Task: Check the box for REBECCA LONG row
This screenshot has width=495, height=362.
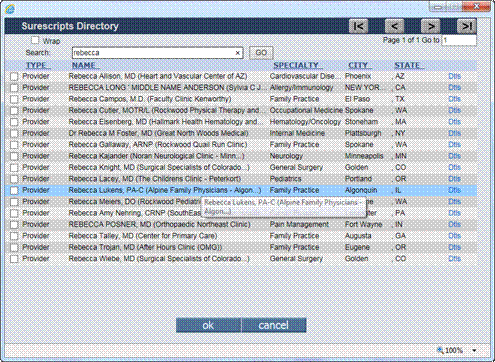Action: (x=14, y=88)
